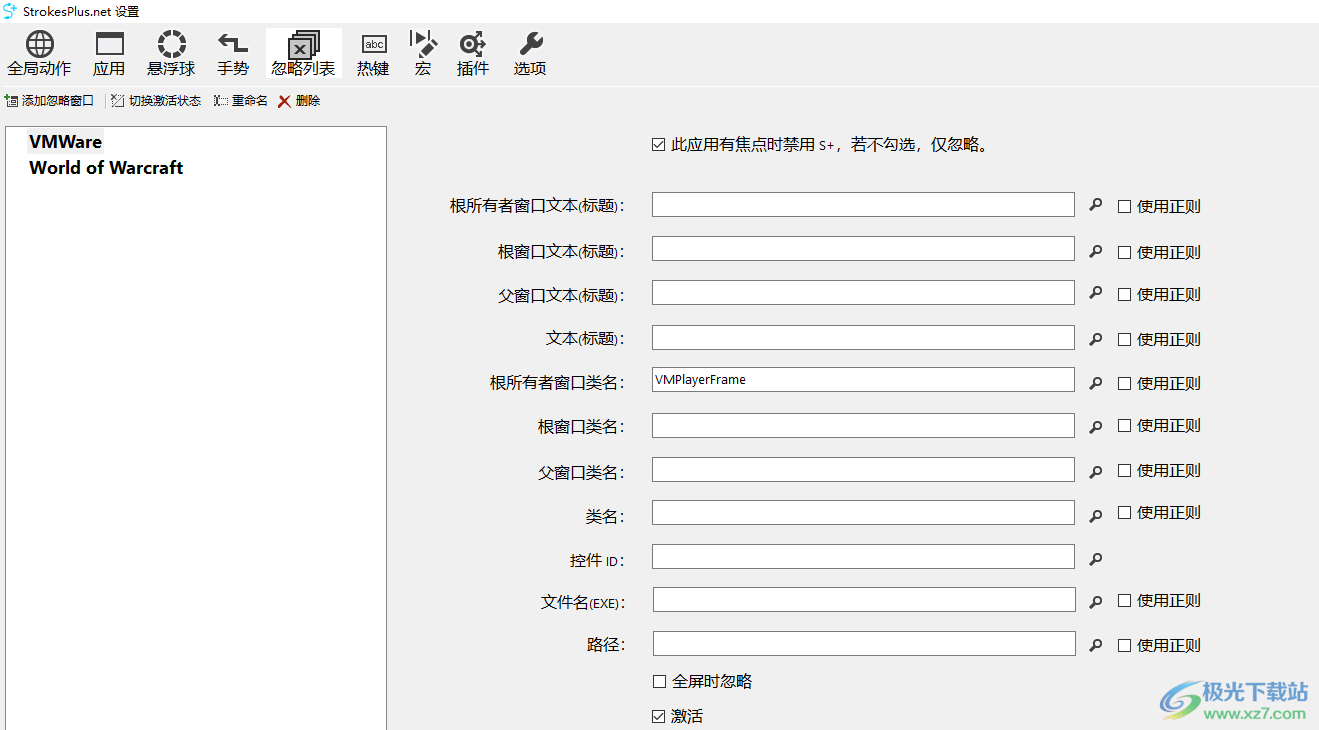
Task: Click the 文本(标题) input field
Action: coord(863,337)
